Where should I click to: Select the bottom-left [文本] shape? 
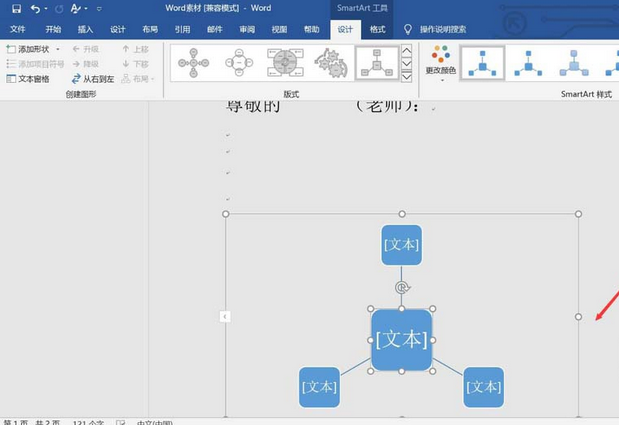pos(319,387)
